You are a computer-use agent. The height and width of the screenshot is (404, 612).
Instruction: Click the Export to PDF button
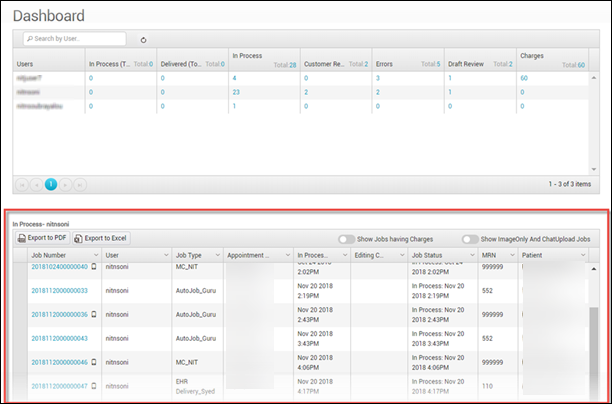[44, 239]
